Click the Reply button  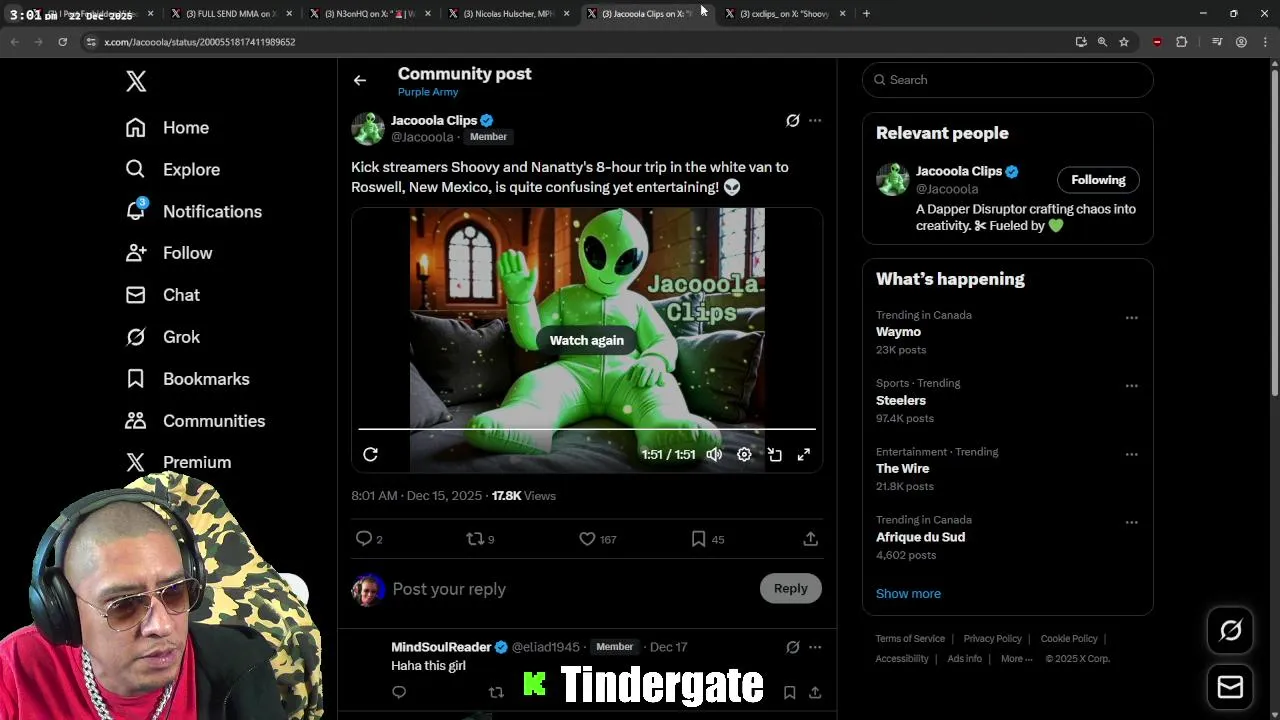(790, 589)
